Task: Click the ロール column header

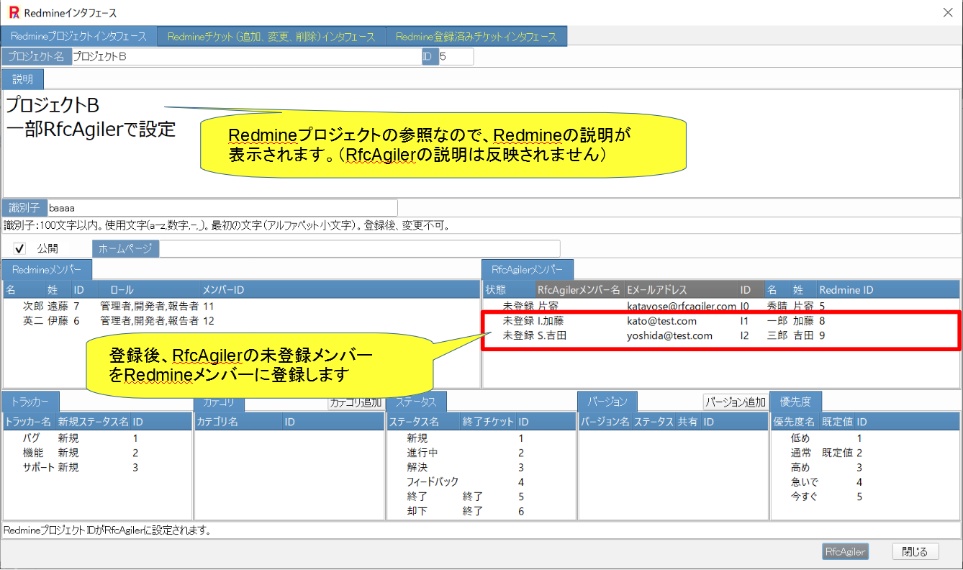Action: (122, 290)
